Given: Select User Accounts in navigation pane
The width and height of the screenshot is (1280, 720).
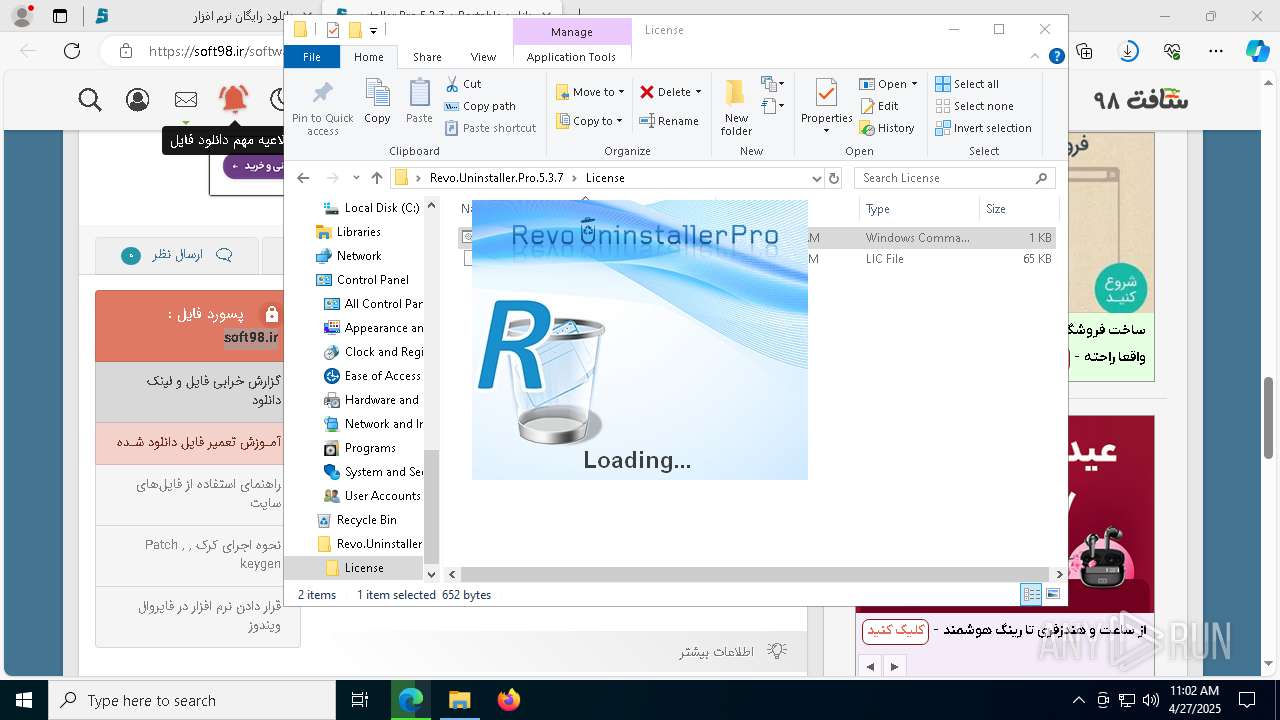Looking at the screenshot, I should coord(382,496).
